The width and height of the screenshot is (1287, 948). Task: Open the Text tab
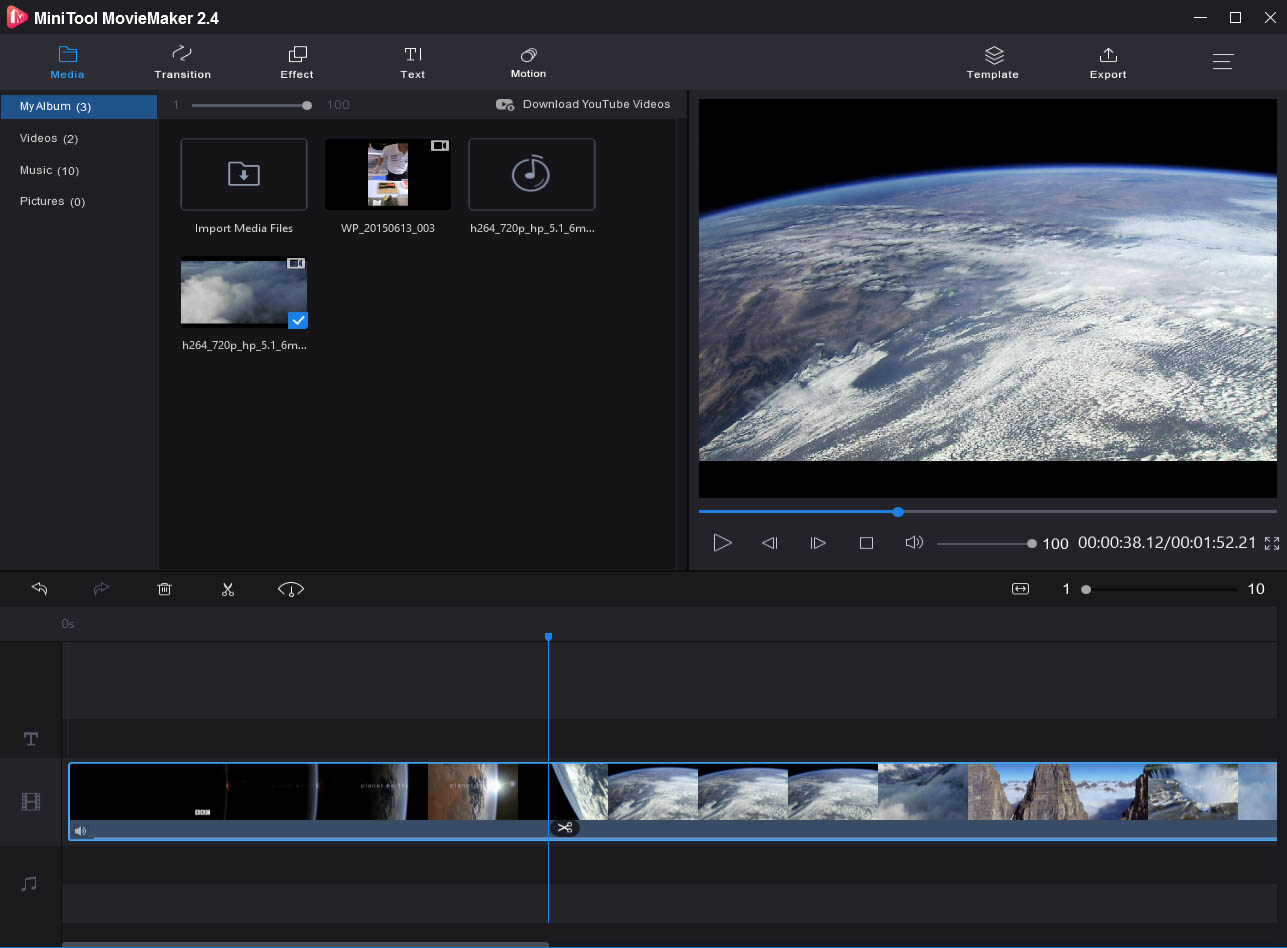413,62
